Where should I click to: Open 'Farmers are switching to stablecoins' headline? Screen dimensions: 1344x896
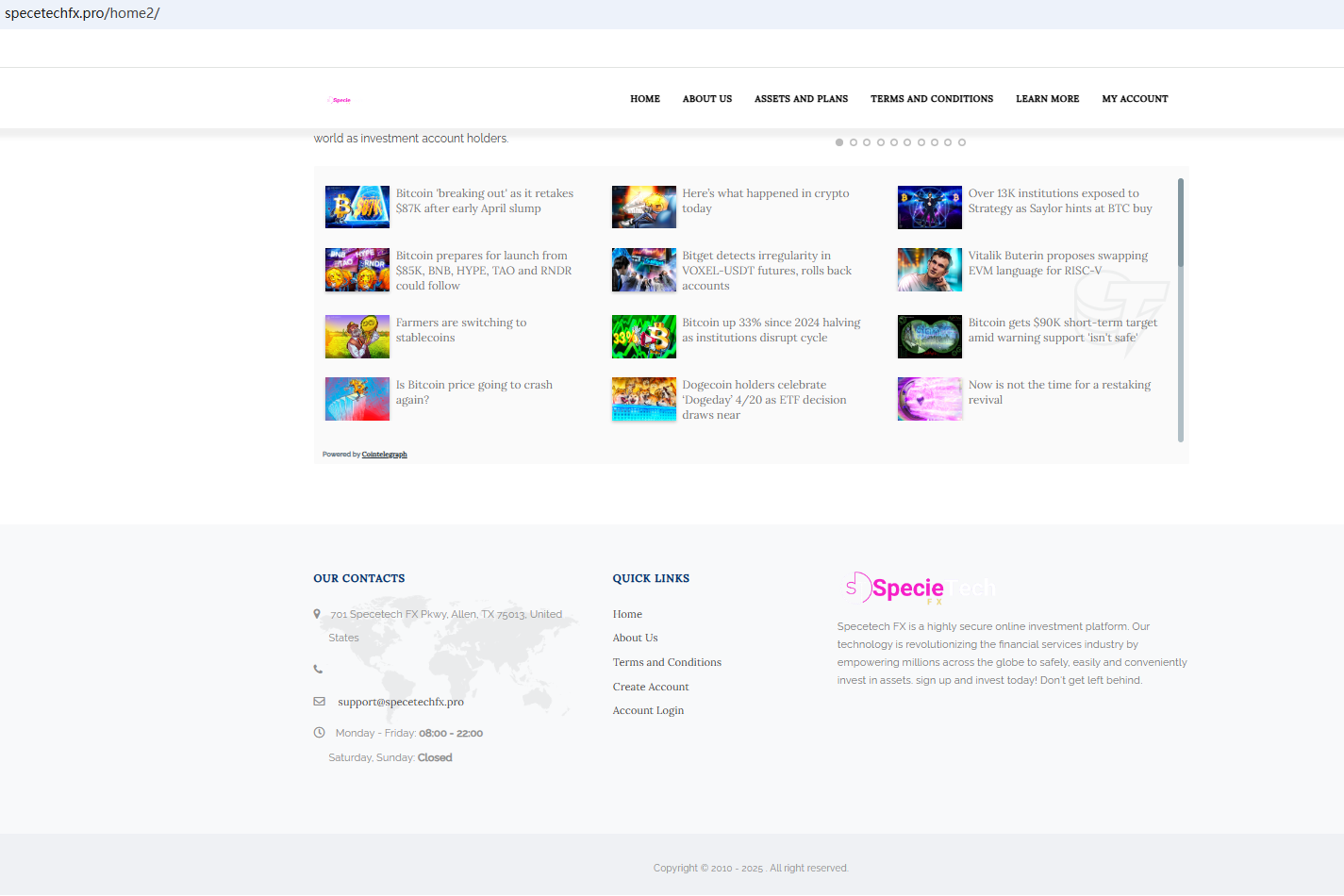point(461,330)
